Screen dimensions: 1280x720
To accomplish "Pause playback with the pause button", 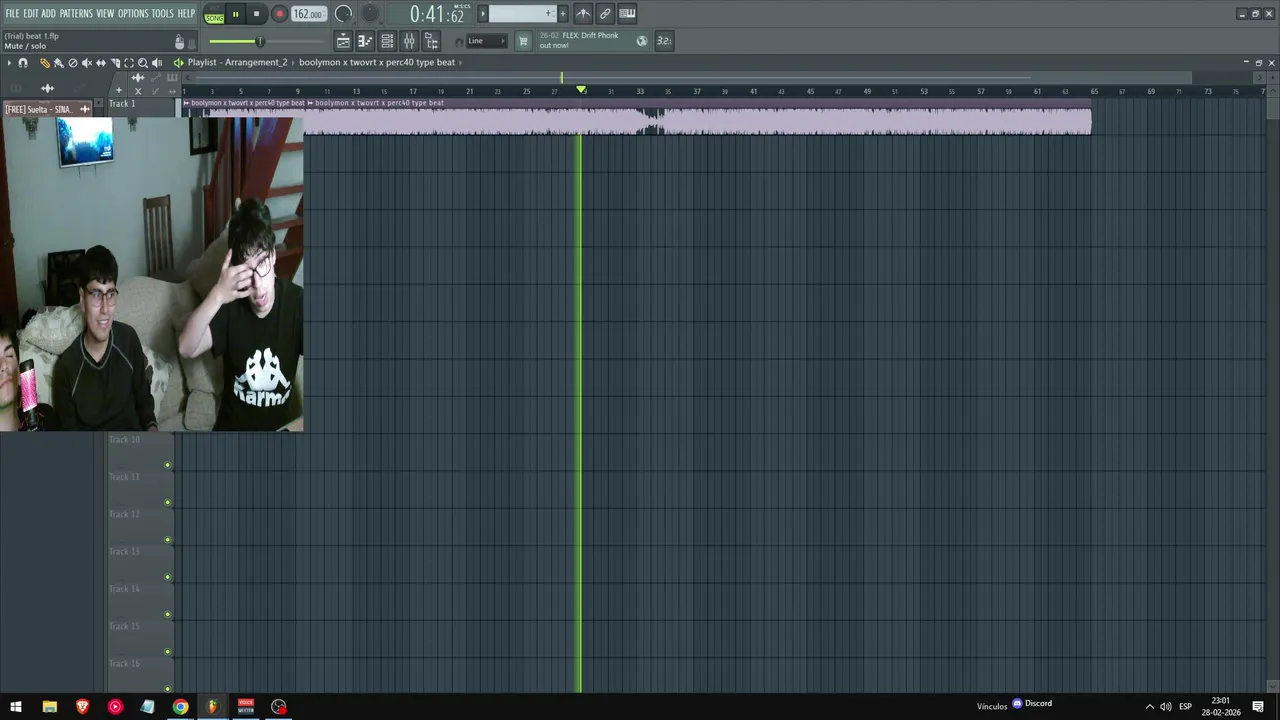I will tap(236, 14).
